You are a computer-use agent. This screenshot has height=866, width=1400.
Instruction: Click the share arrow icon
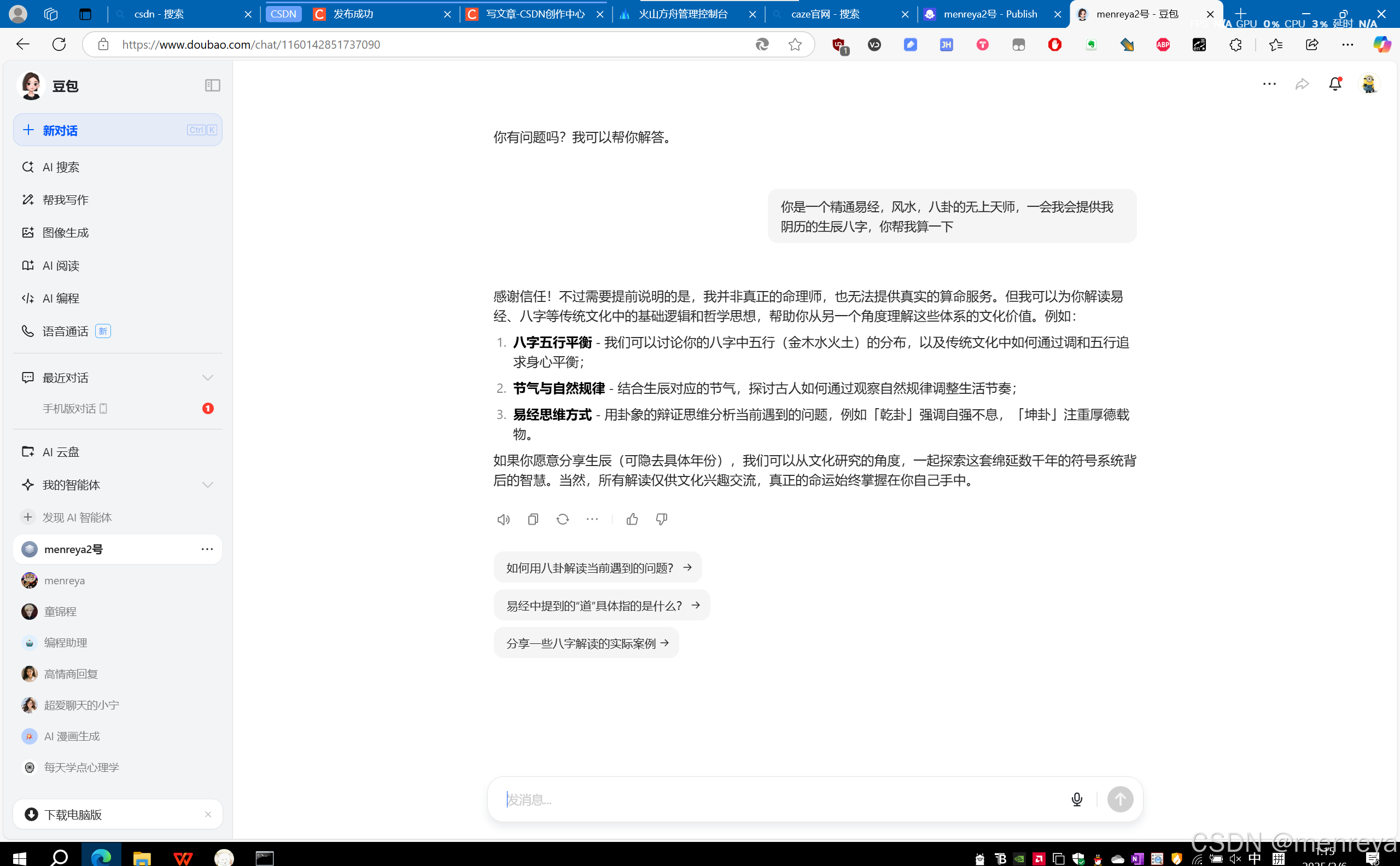[1302, 84]
